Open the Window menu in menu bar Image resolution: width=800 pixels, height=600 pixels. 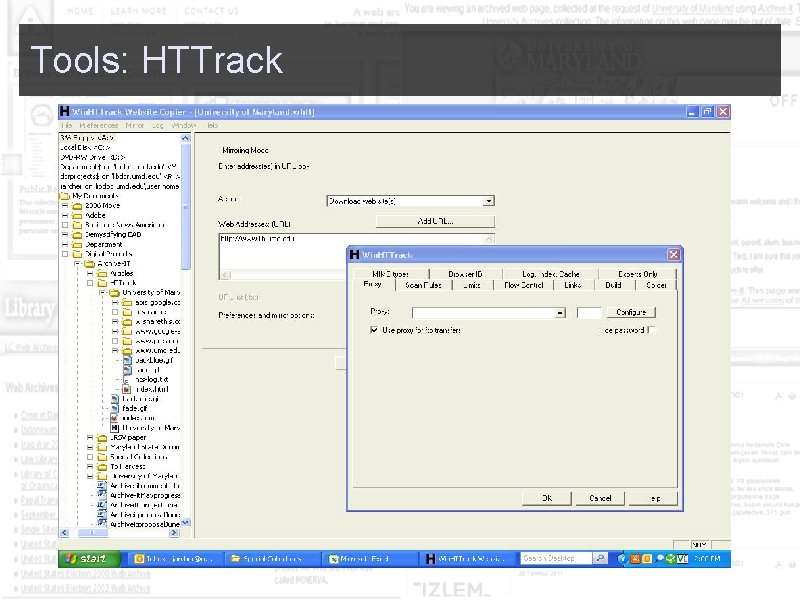pos(184,125)
